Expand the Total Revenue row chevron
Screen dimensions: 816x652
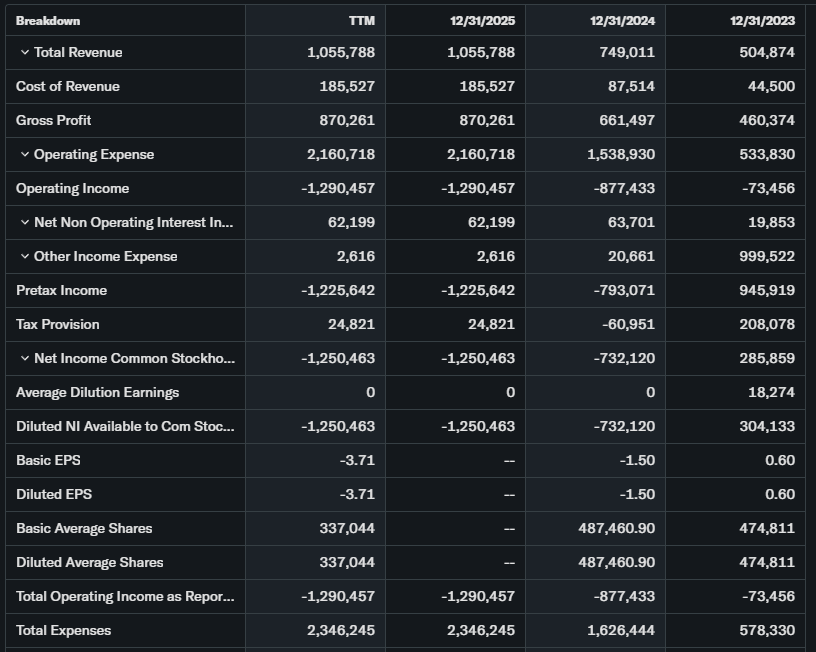coord(24,52)
